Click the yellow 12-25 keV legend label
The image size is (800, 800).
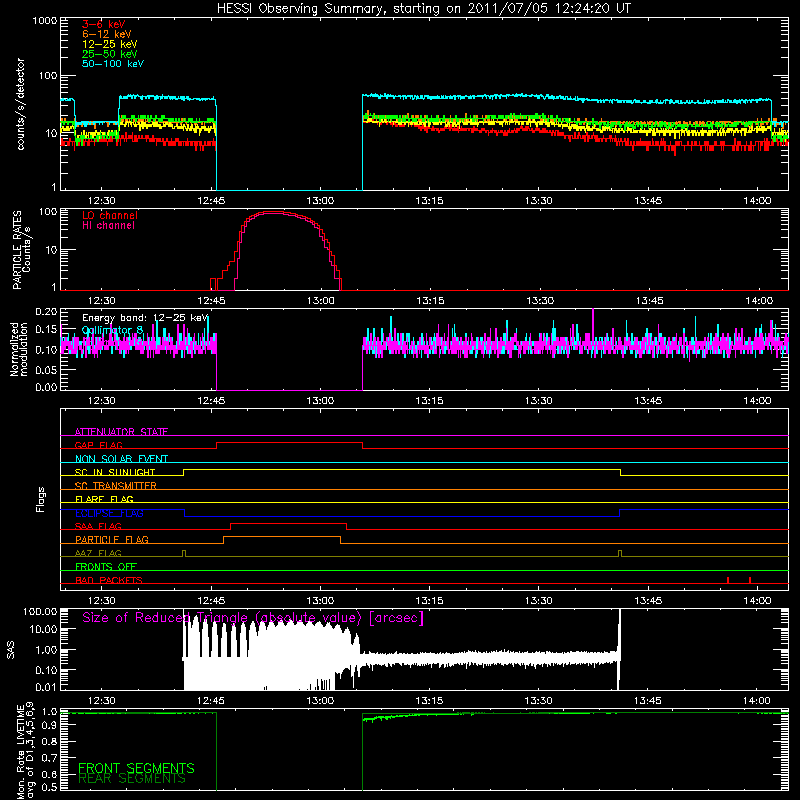109,44
